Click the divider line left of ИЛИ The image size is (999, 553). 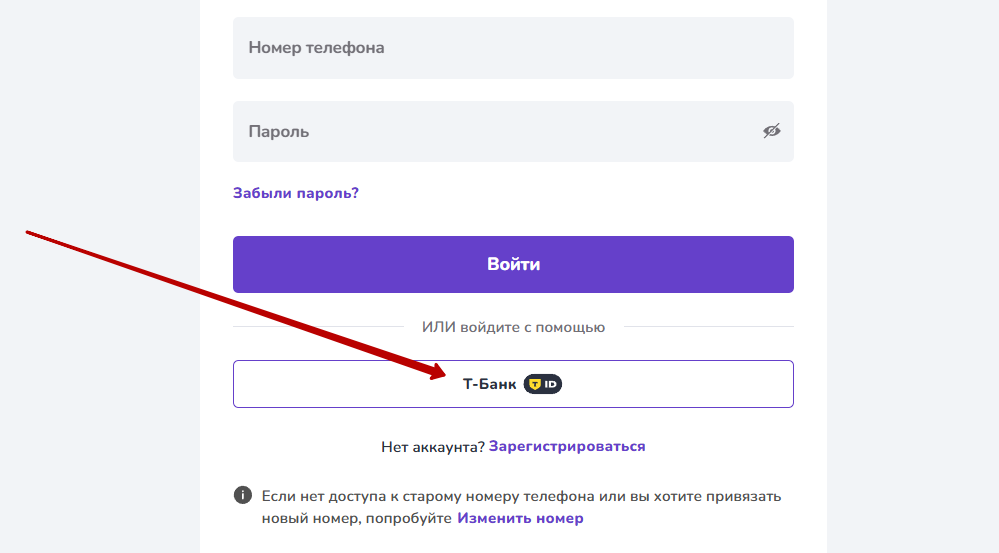click(x=318, y=327)
